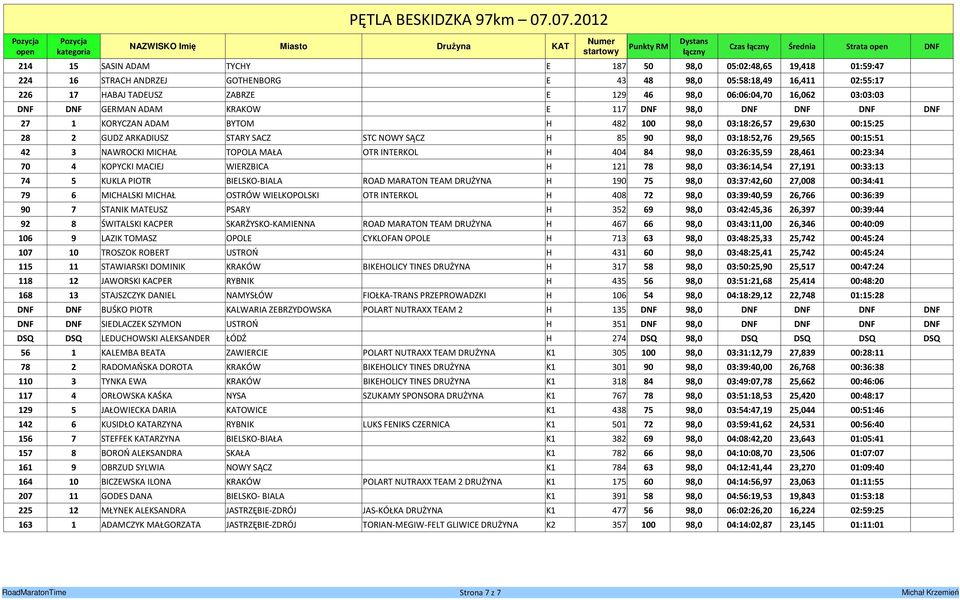Select average speed 29,565
This screenshot has width=960, height=600.
[802, 138]
